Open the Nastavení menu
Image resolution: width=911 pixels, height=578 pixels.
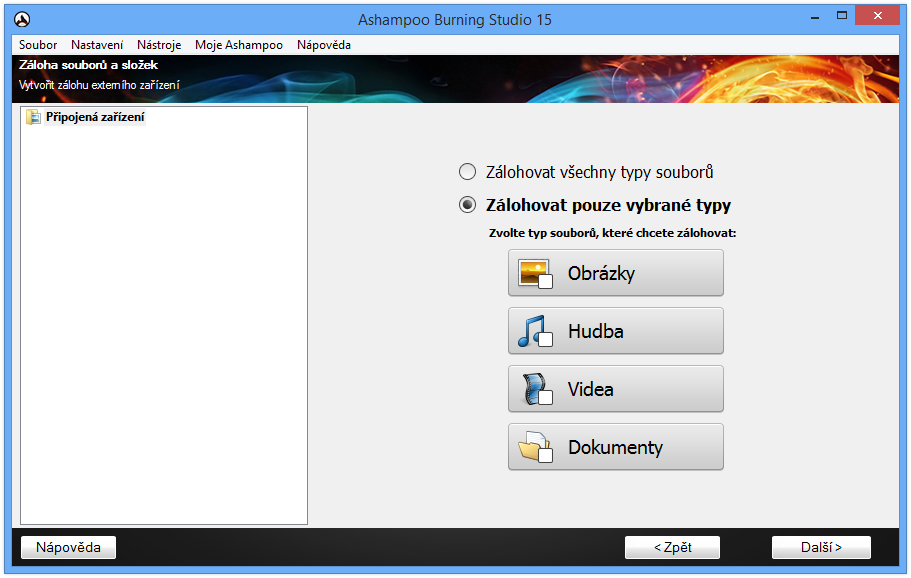tap(97, 45)
